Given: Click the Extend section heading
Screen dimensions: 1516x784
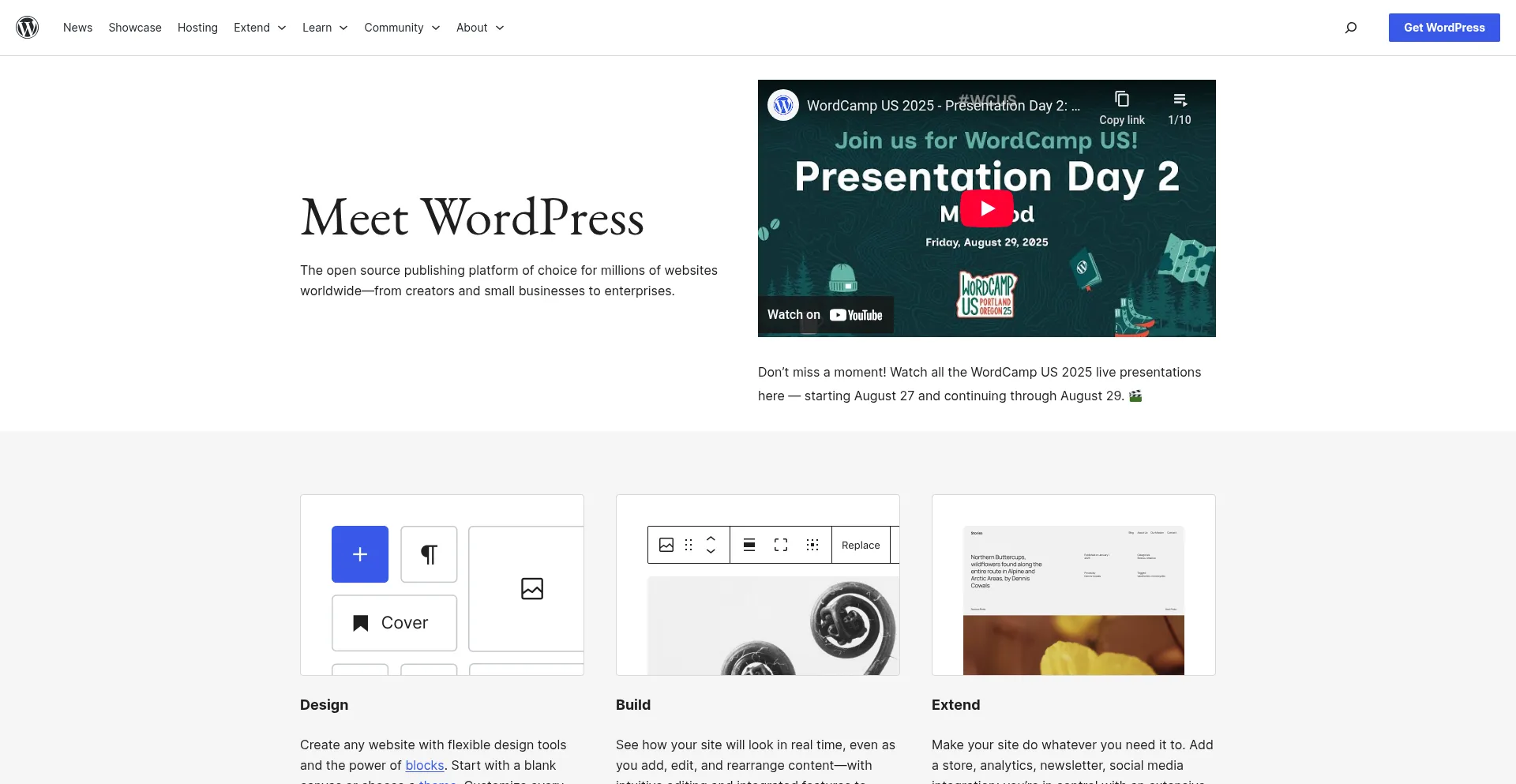Looking at the screenshot, I should (x=955, y=705).
